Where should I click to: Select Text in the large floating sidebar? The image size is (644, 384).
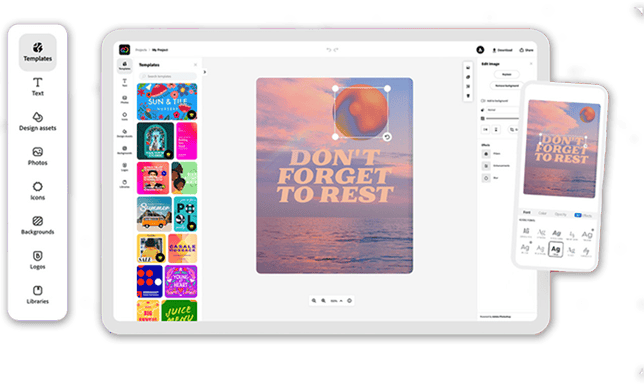[37, 87]
